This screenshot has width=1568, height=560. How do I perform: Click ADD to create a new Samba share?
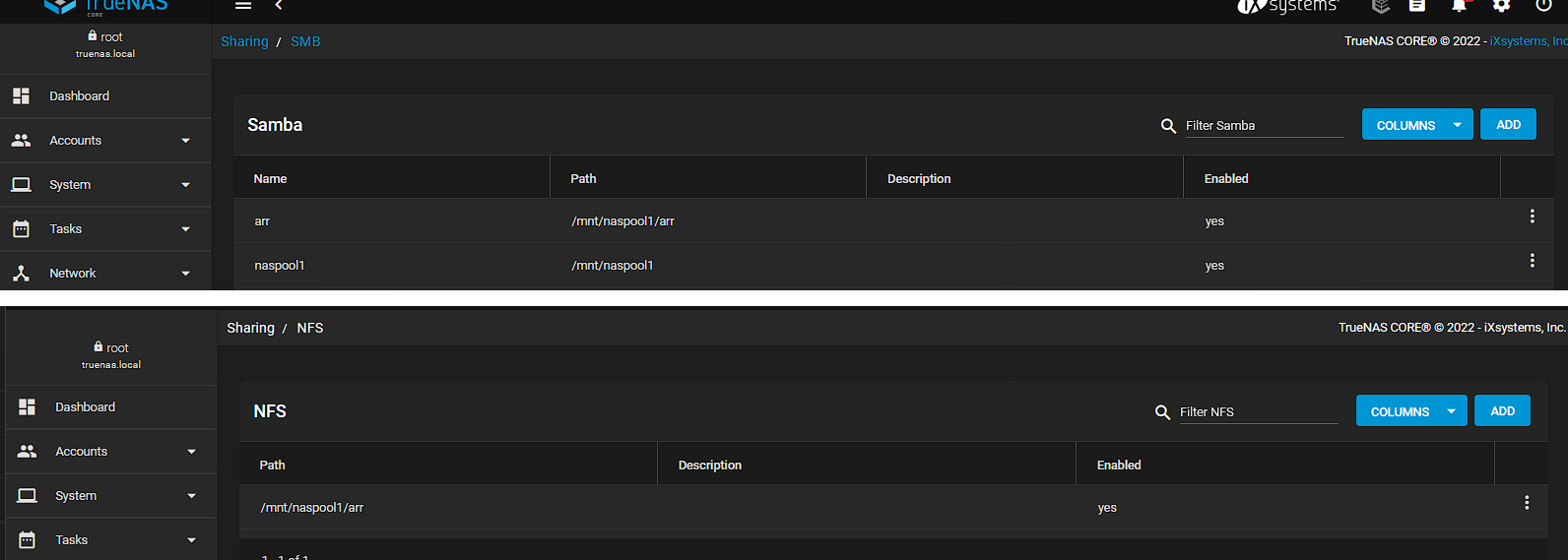point(1508,125)
